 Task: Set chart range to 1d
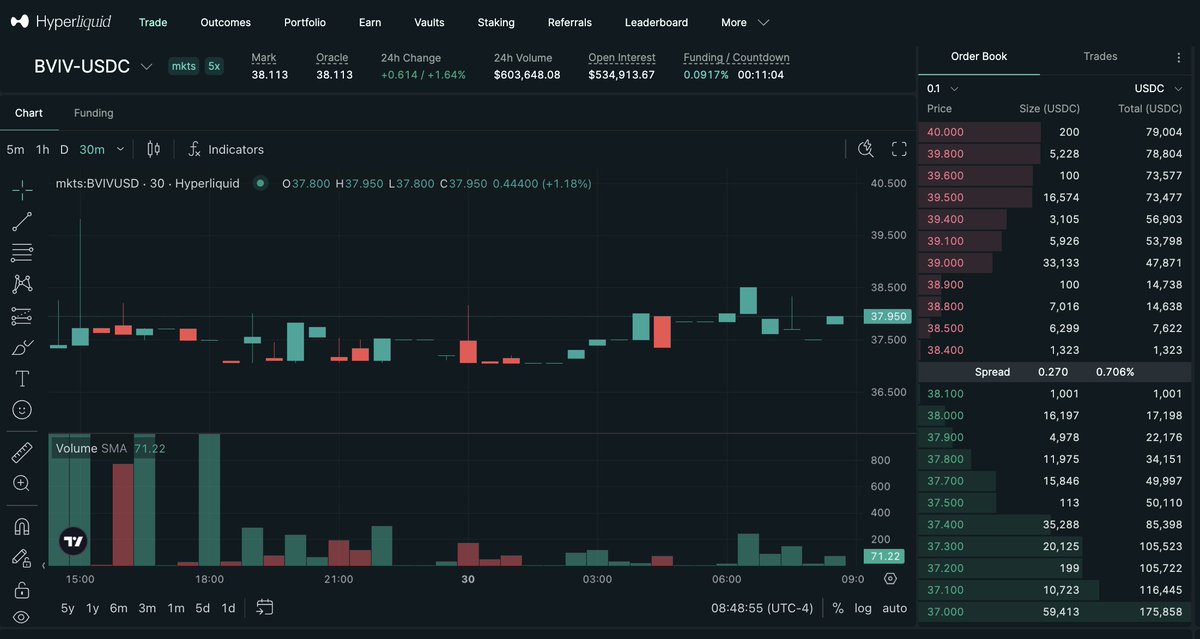pyautogui.click(x=228, y=608)
